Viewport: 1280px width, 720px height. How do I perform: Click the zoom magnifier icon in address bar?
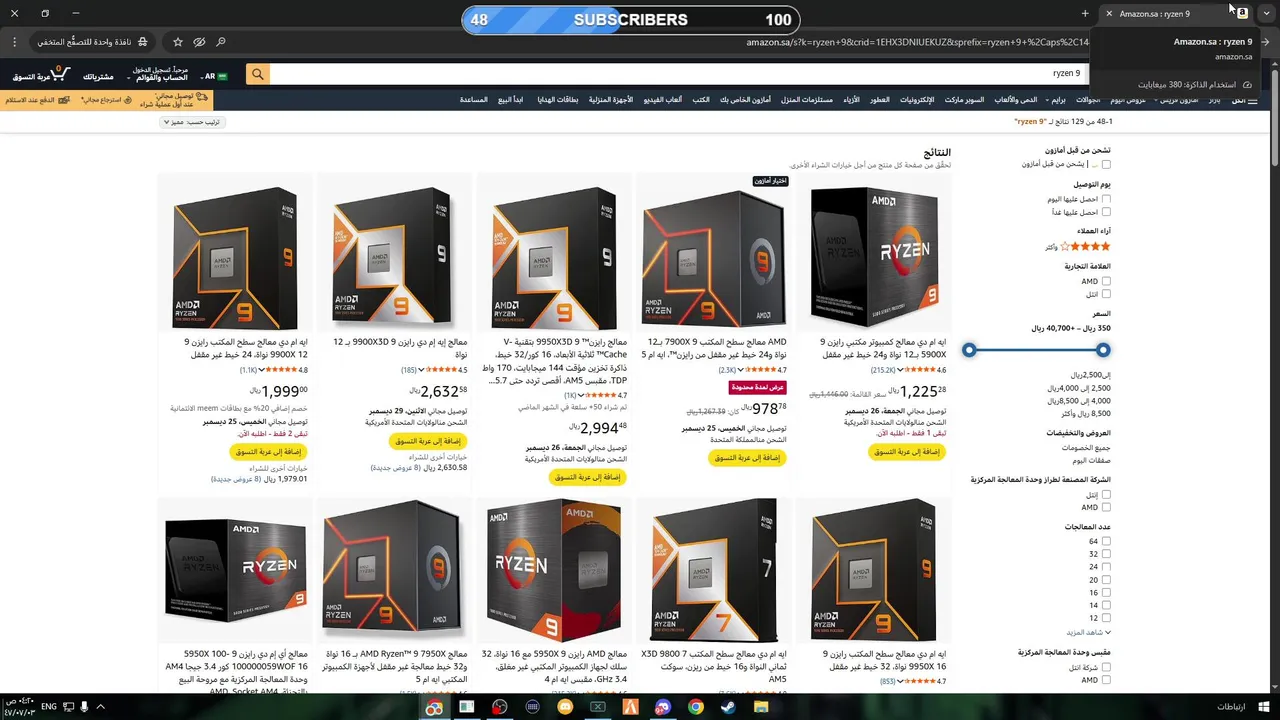tap(221, 42)
